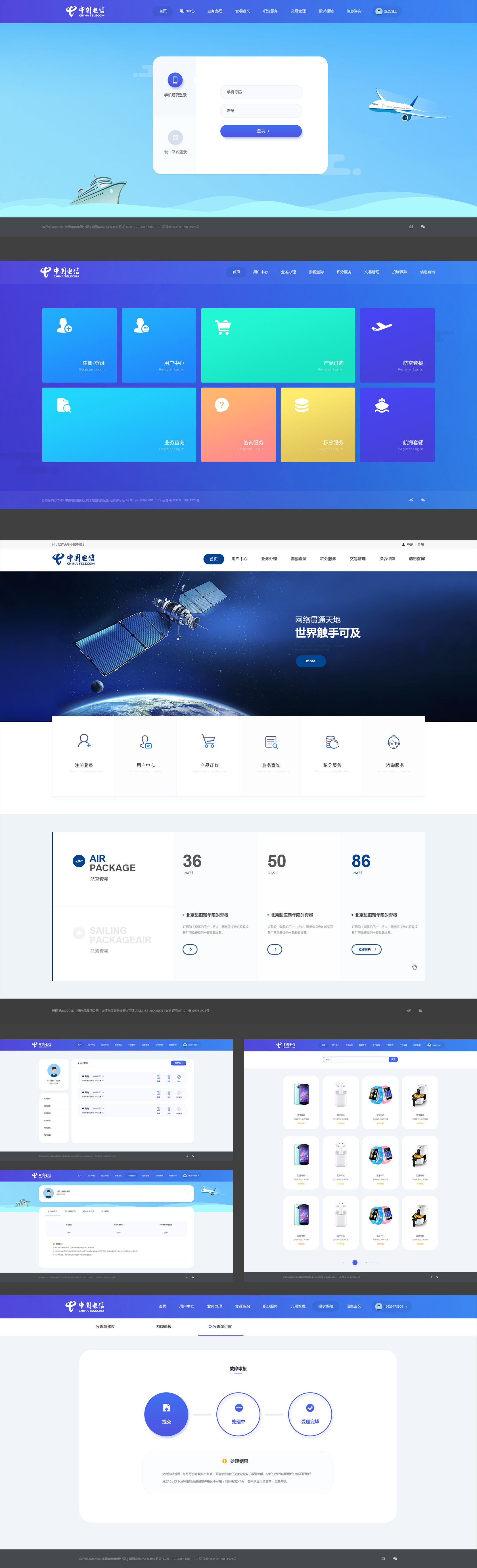Screen dimensions: 477x1568
Task: Click 登录 link at homepage top bar
Action: 409,545
